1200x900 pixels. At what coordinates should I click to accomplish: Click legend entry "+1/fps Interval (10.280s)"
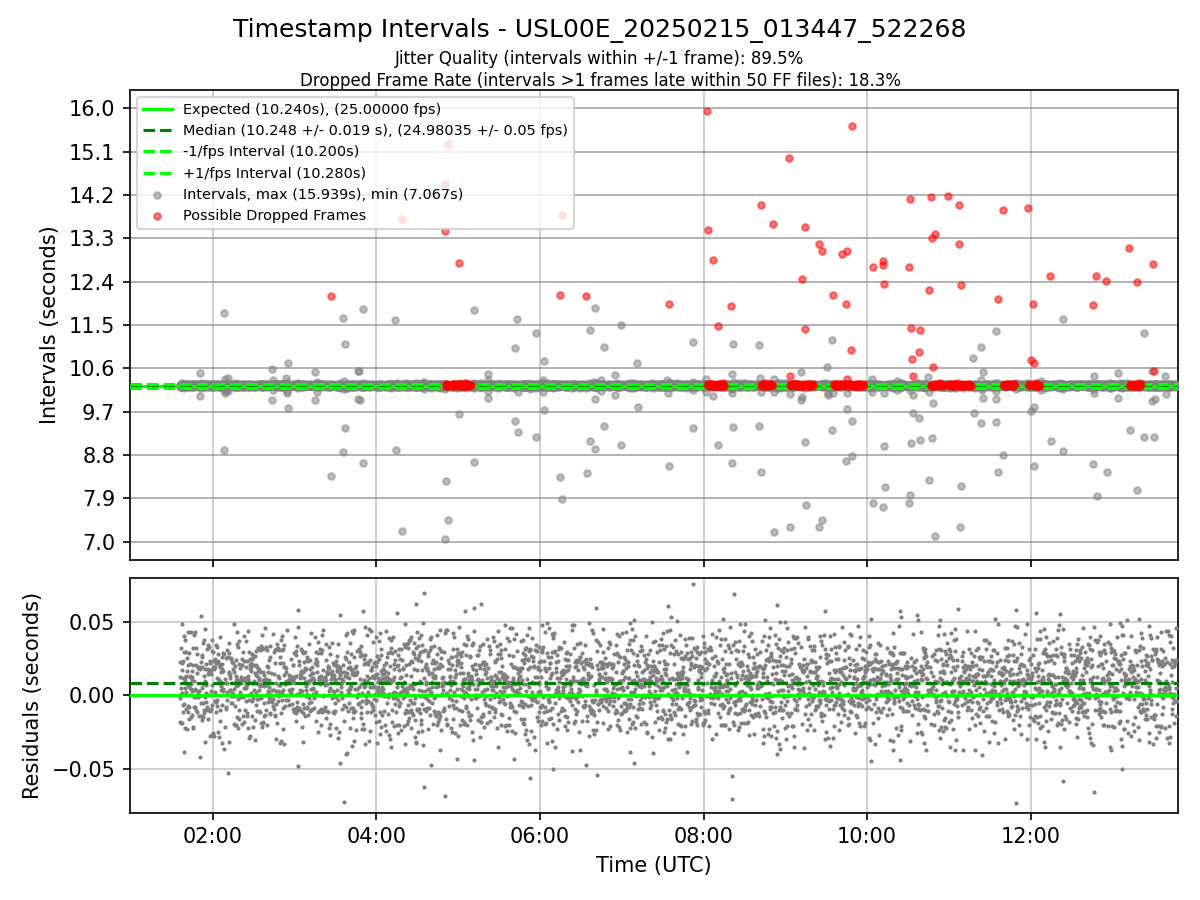(x=272, y=172)
